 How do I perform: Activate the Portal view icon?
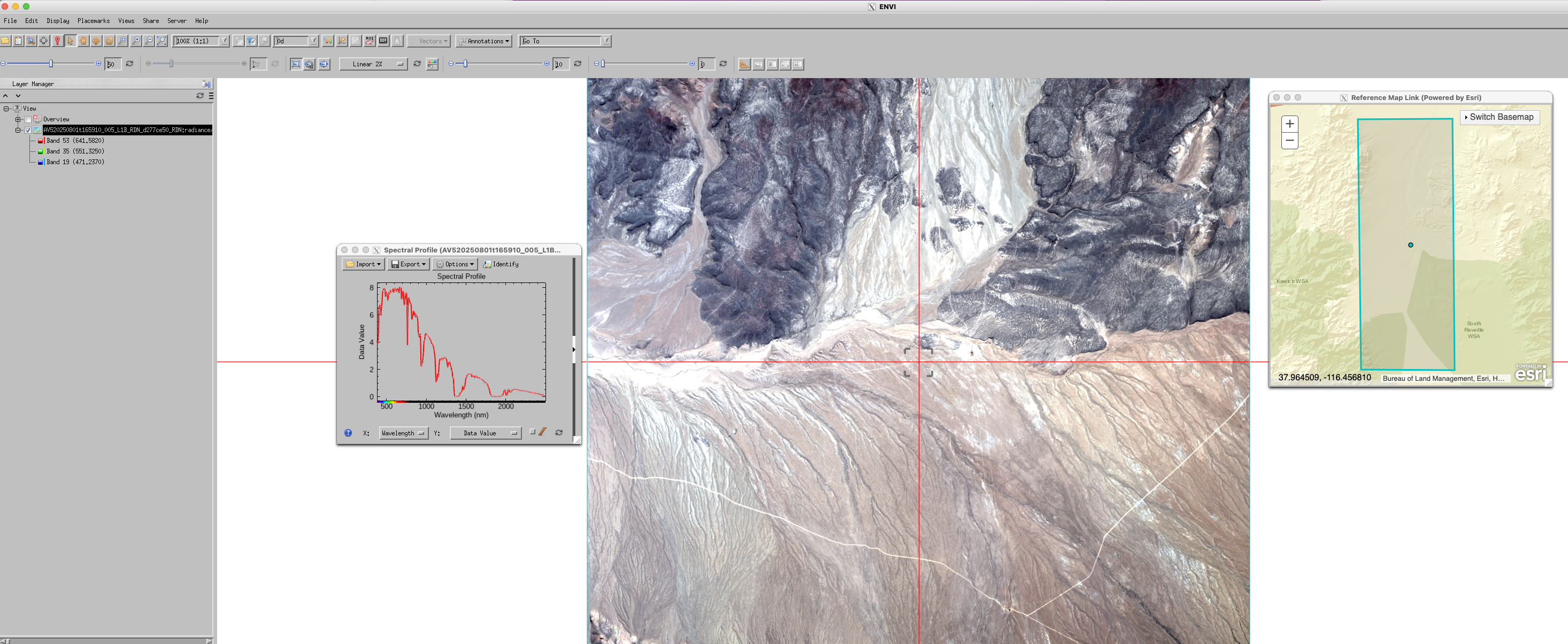click(x=758, y=64)
